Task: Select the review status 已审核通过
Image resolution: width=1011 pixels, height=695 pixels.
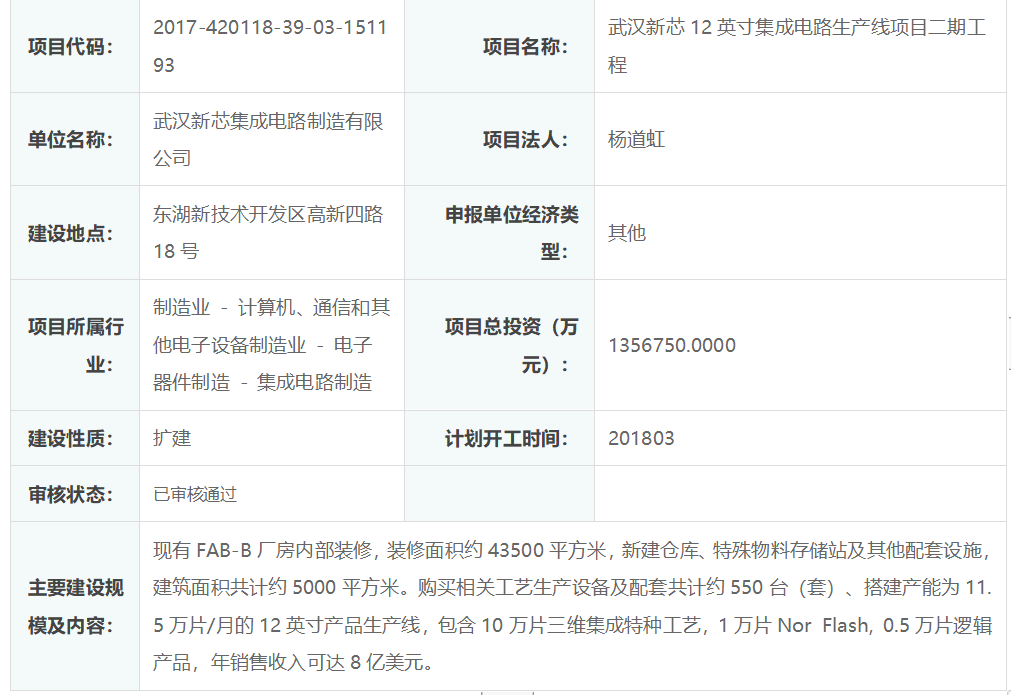Action: tap(195, 494)
